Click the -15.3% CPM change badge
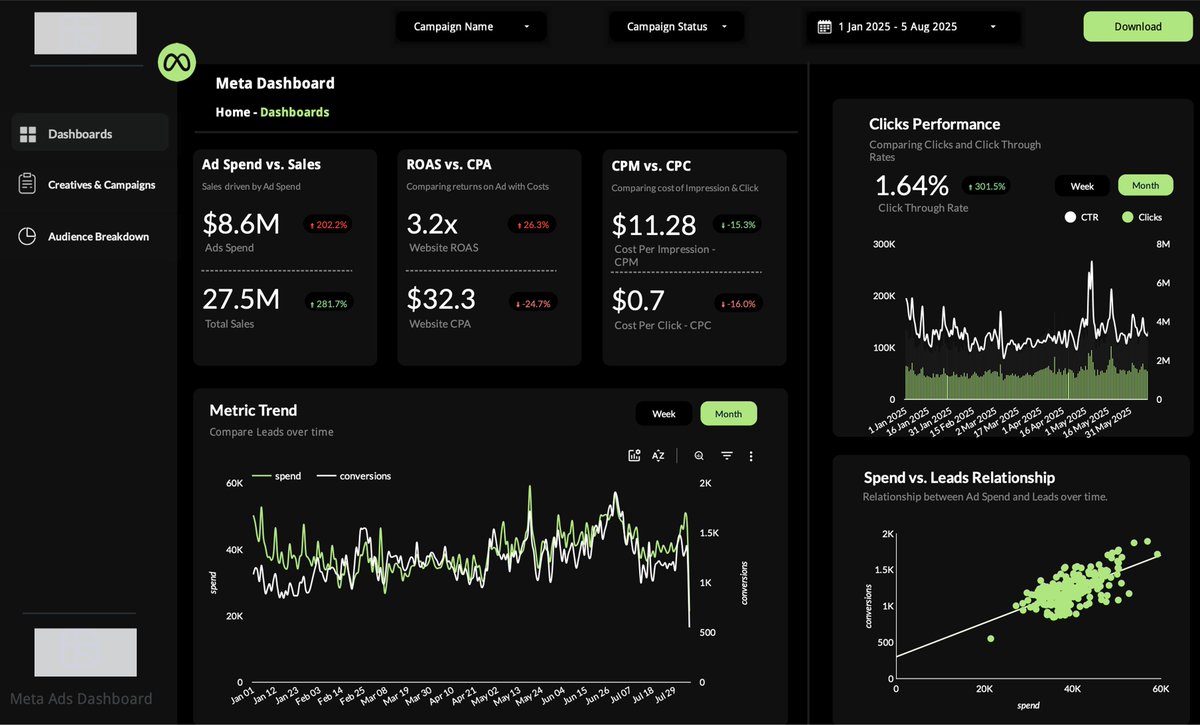The height and width of the screenshot is (725, 1200). click(738, 224)
